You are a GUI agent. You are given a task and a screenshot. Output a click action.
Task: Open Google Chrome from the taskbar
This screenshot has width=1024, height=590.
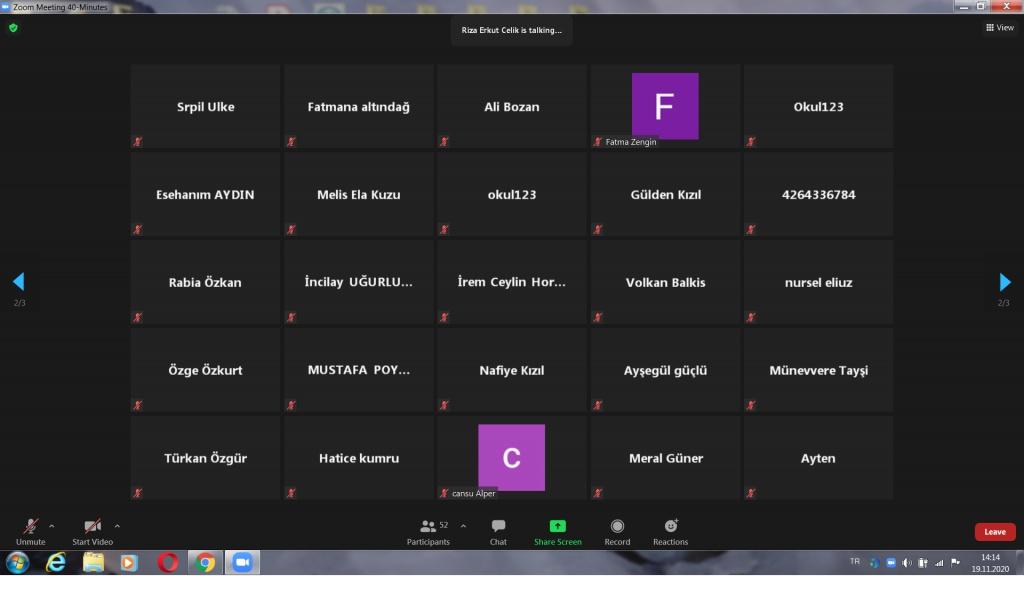click(205, 563)
